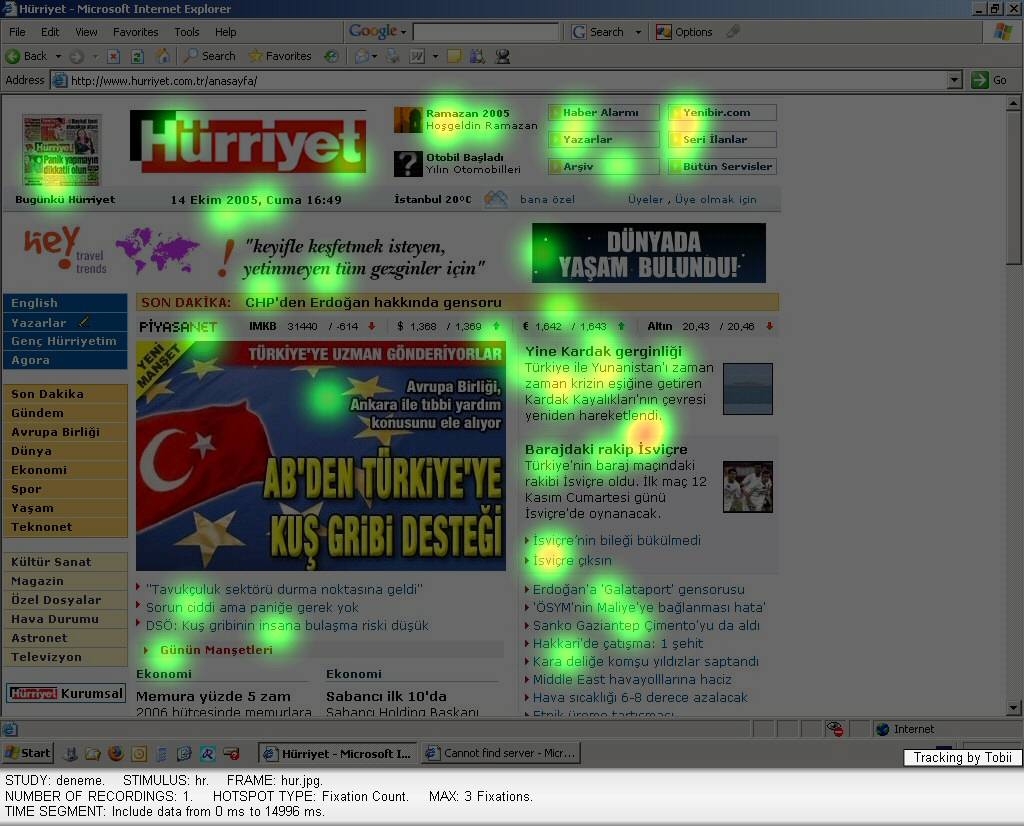Read 'Yine Kardak gerginliği' headline
The height and width of the screenshot is (826, 1024).
click(603, 351)
